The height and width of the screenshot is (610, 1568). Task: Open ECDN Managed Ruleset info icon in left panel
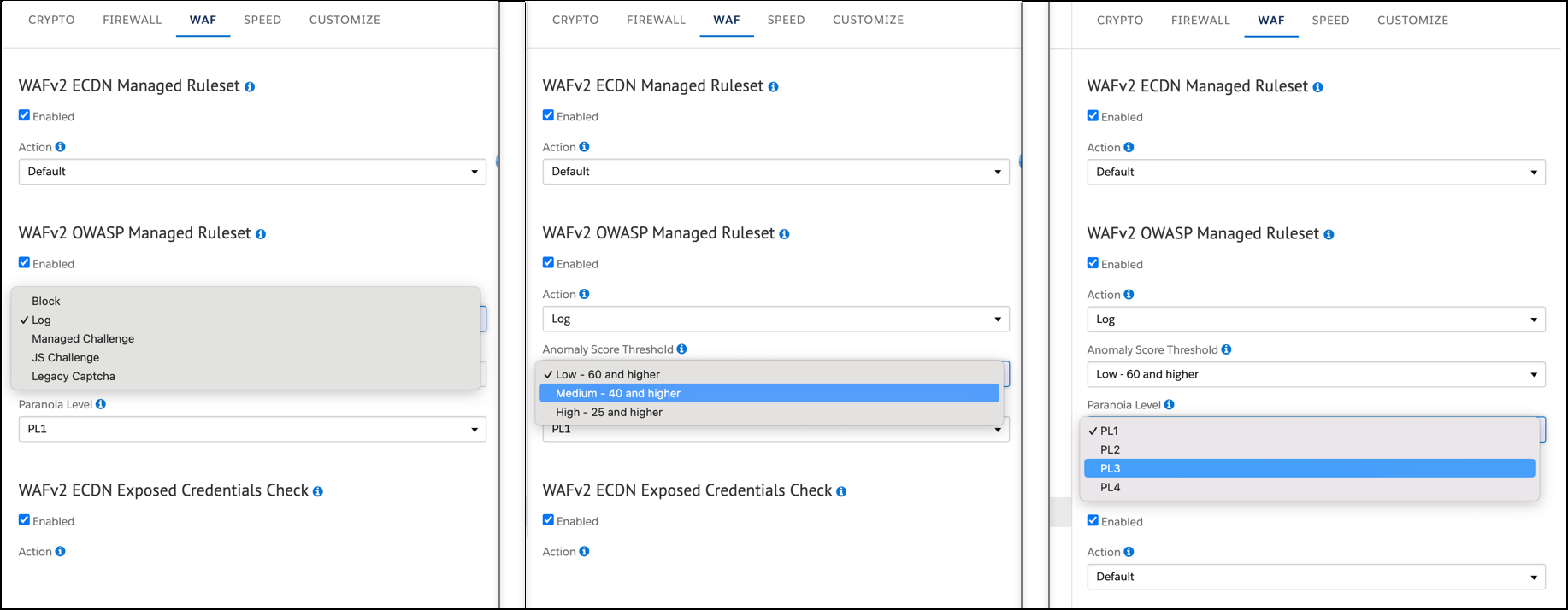coord(250,87)
